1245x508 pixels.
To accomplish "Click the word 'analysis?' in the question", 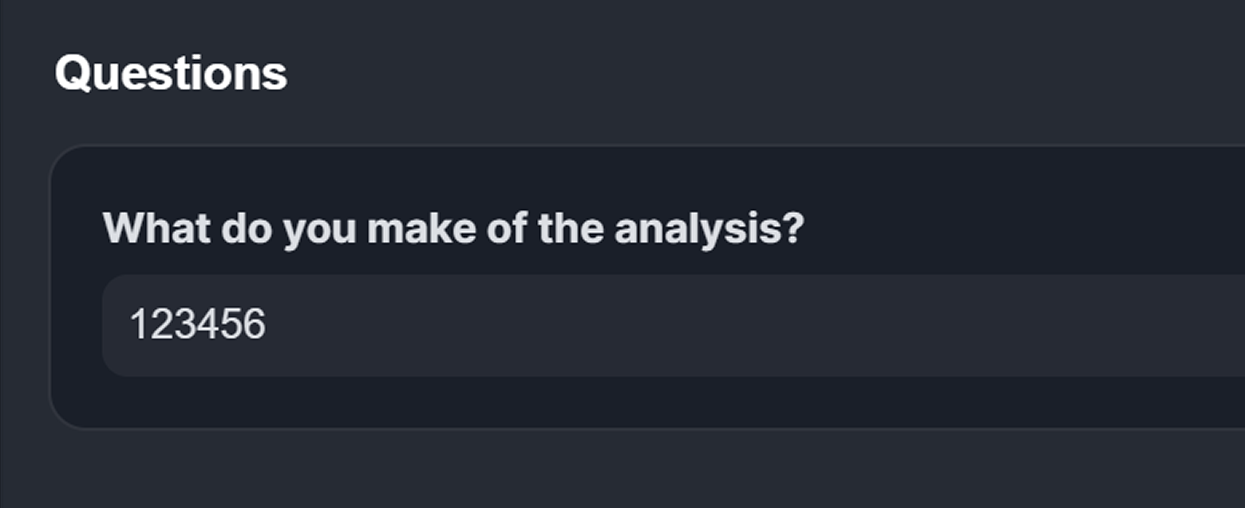I will [x=709, y=228].
